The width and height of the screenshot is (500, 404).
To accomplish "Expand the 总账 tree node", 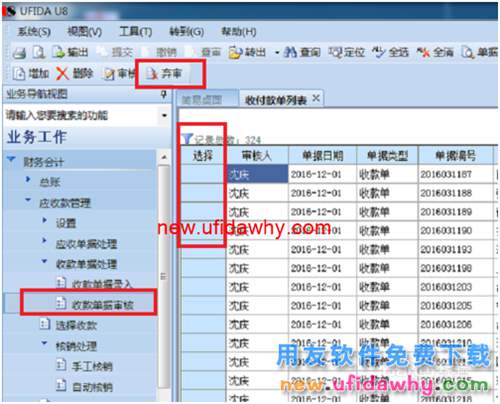I will tap(28, 180).
